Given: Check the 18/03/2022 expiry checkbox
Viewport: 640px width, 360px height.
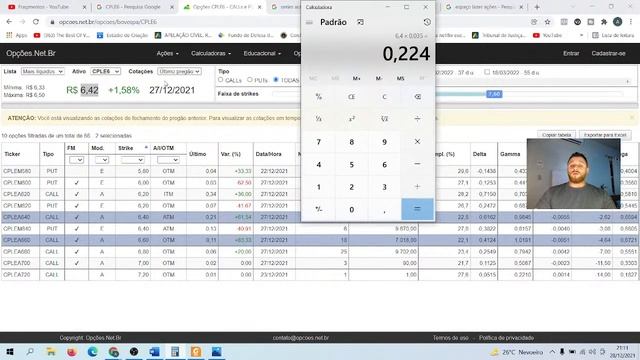Looking at the screenshot, I should point(487,72).
